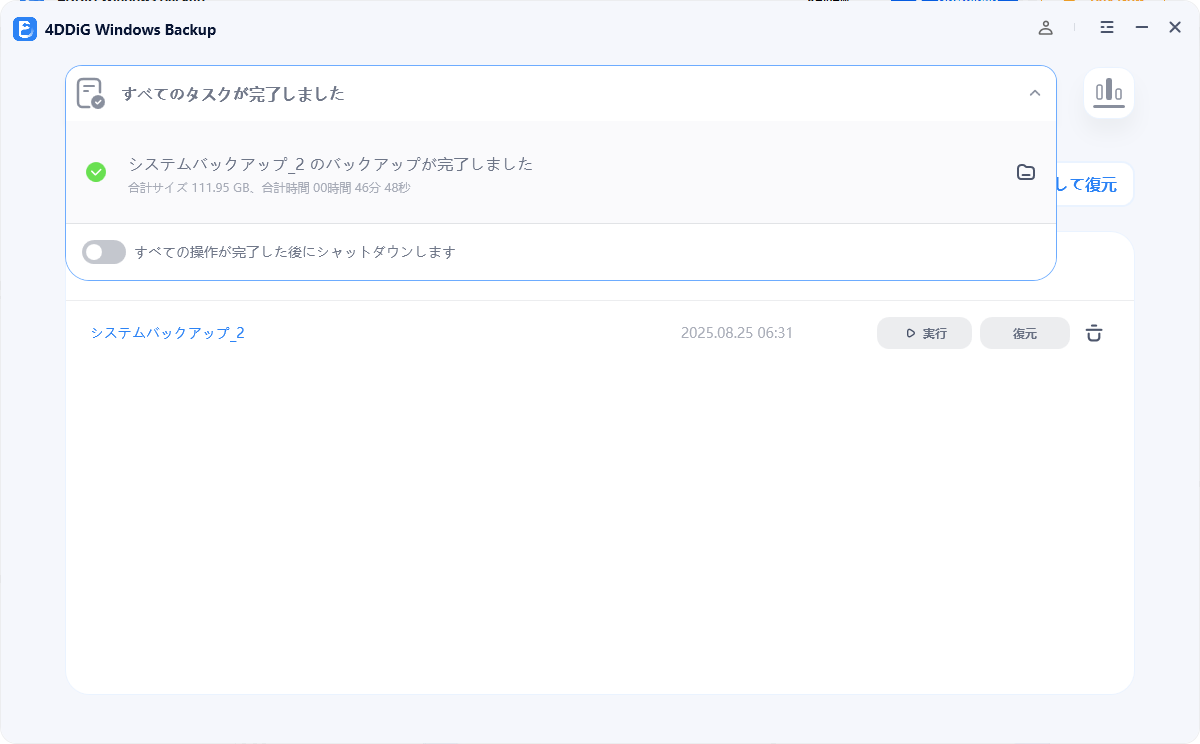Click the green success checkmark icon

(x=96, y=172)
